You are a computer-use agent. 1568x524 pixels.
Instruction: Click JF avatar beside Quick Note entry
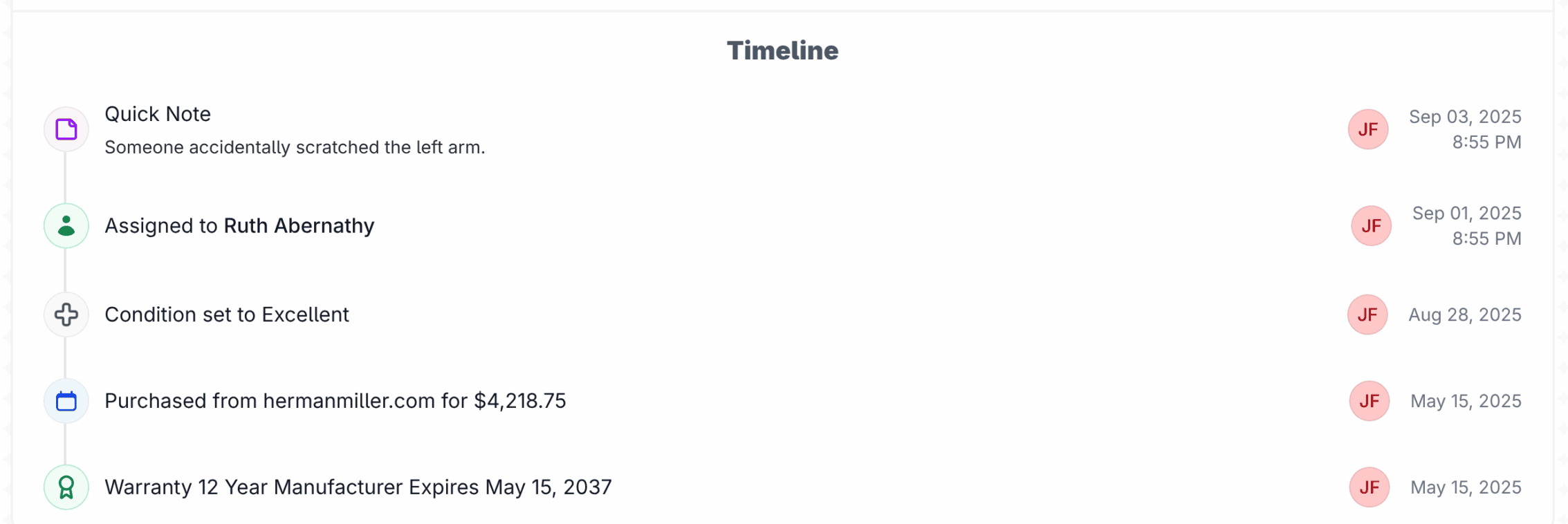(x=1367, y=129)
